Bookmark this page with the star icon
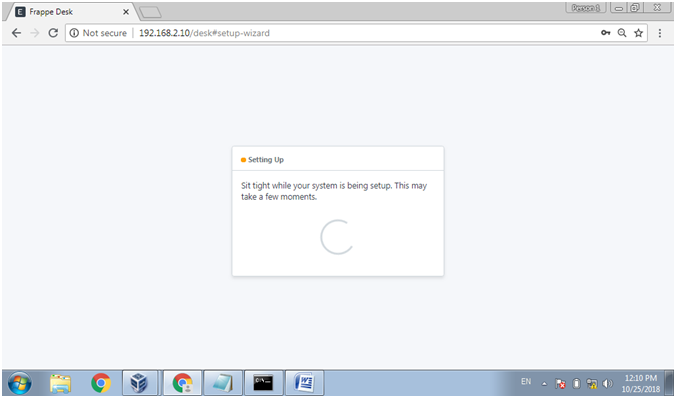This screenshot has width=676, height=398. click(638, 33)
